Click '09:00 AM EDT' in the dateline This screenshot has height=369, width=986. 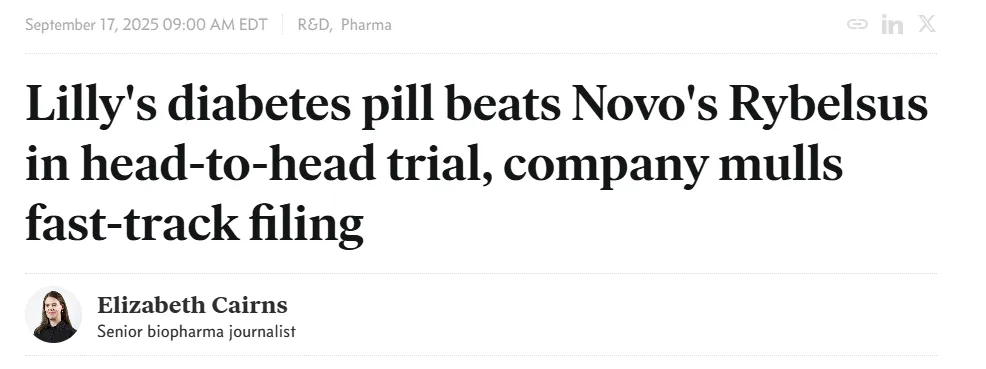pos(215,25)
